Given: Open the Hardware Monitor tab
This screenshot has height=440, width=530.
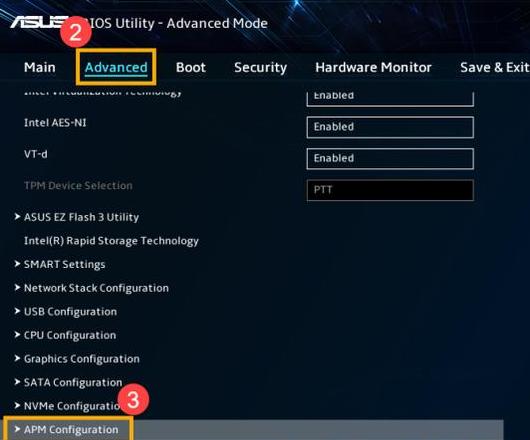Looking at the screenshot, I should coord(374,67).
